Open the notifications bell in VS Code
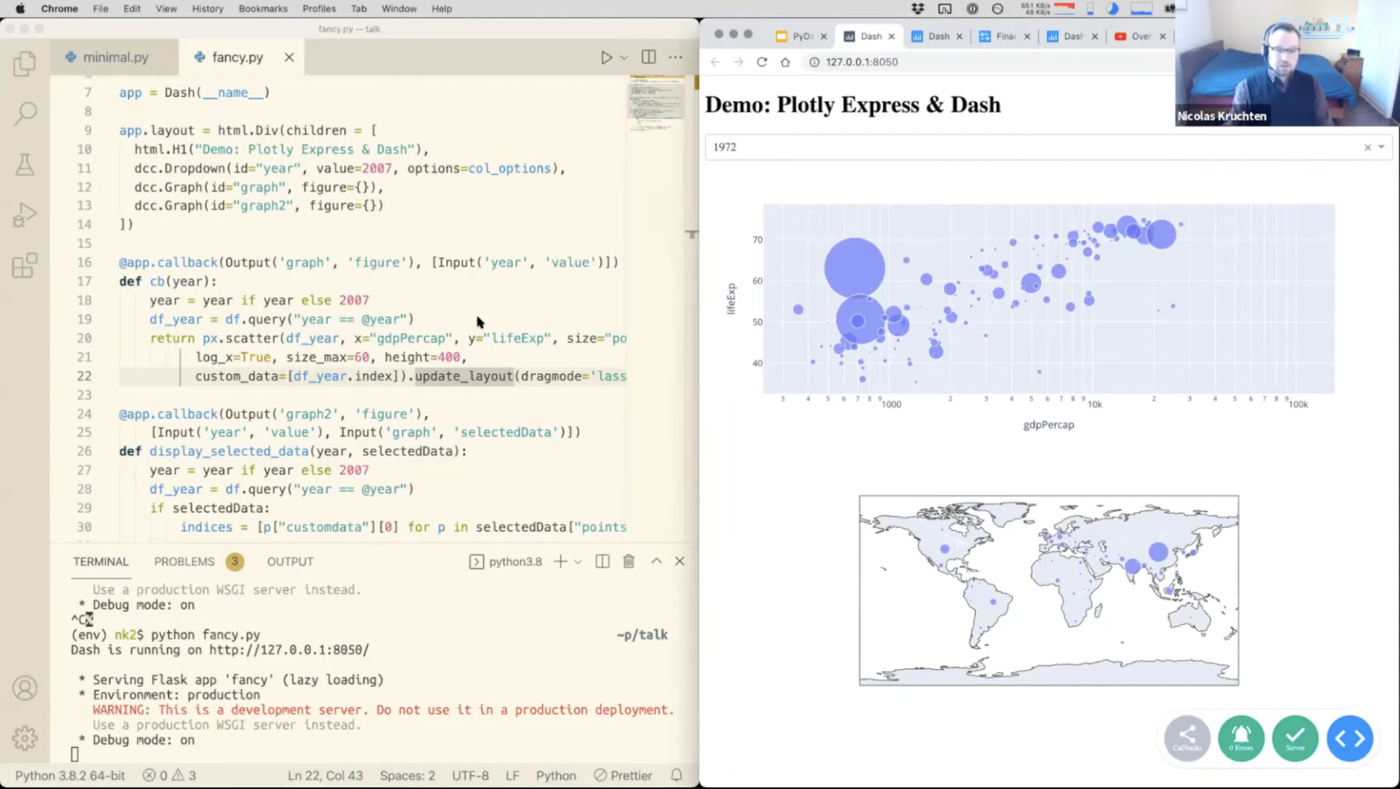This screenshot has height=789, width=1400. click(677, 775)
